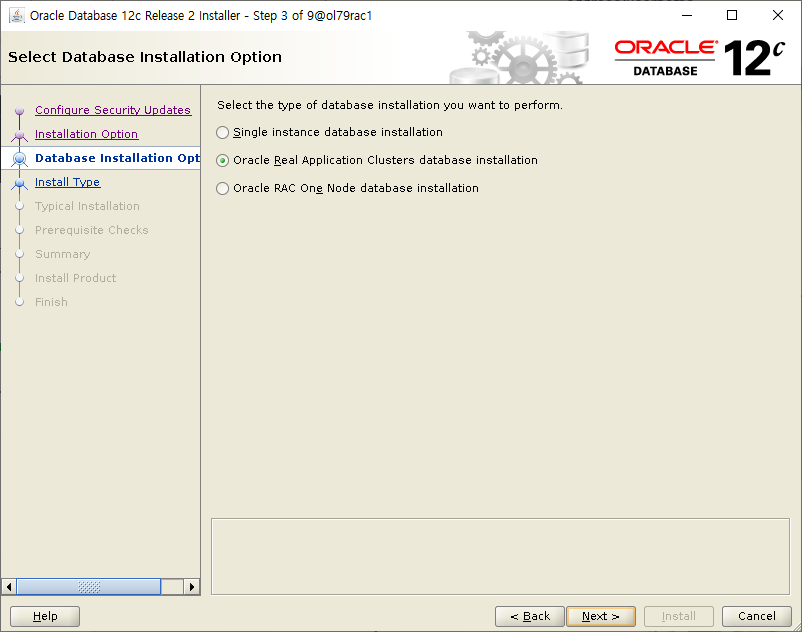Click the sidebar horizontal scrollbar thumb
The image size is (802, 632).
coord(89,586)
